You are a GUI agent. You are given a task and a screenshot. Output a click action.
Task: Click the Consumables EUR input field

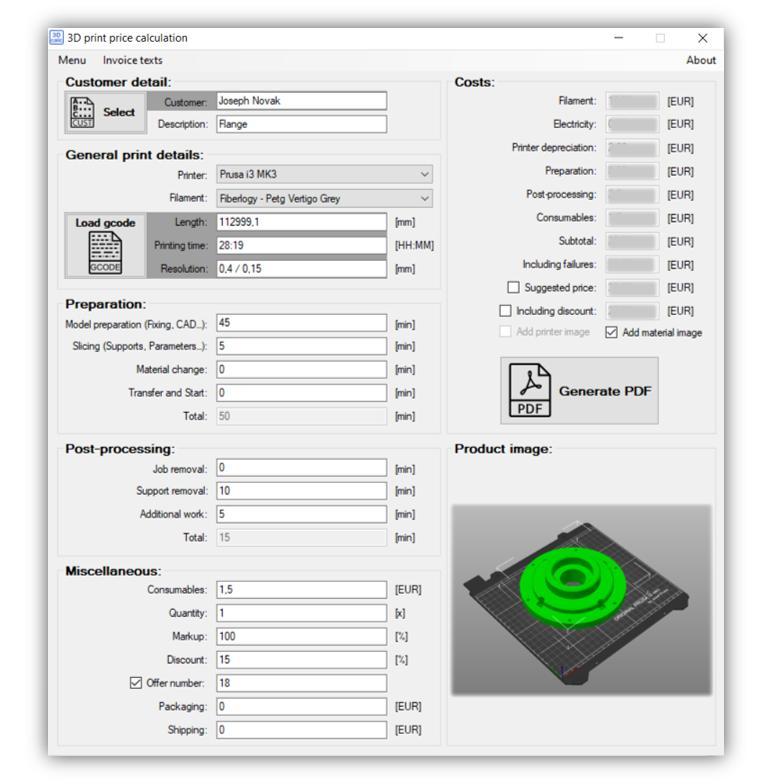[x=302, y=590]
